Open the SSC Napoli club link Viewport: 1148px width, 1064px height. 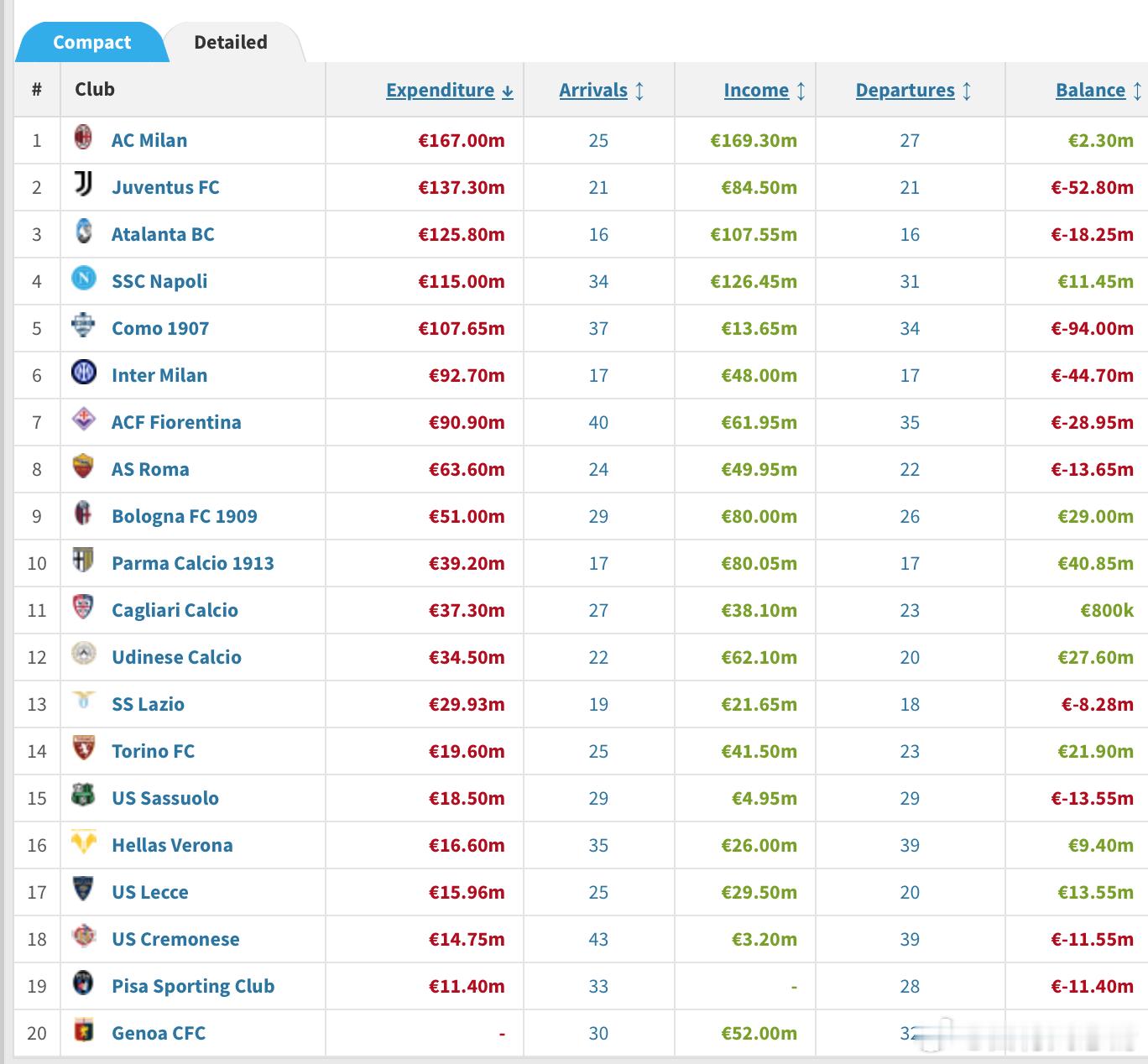pyautogui.click(x=159, y=281)
